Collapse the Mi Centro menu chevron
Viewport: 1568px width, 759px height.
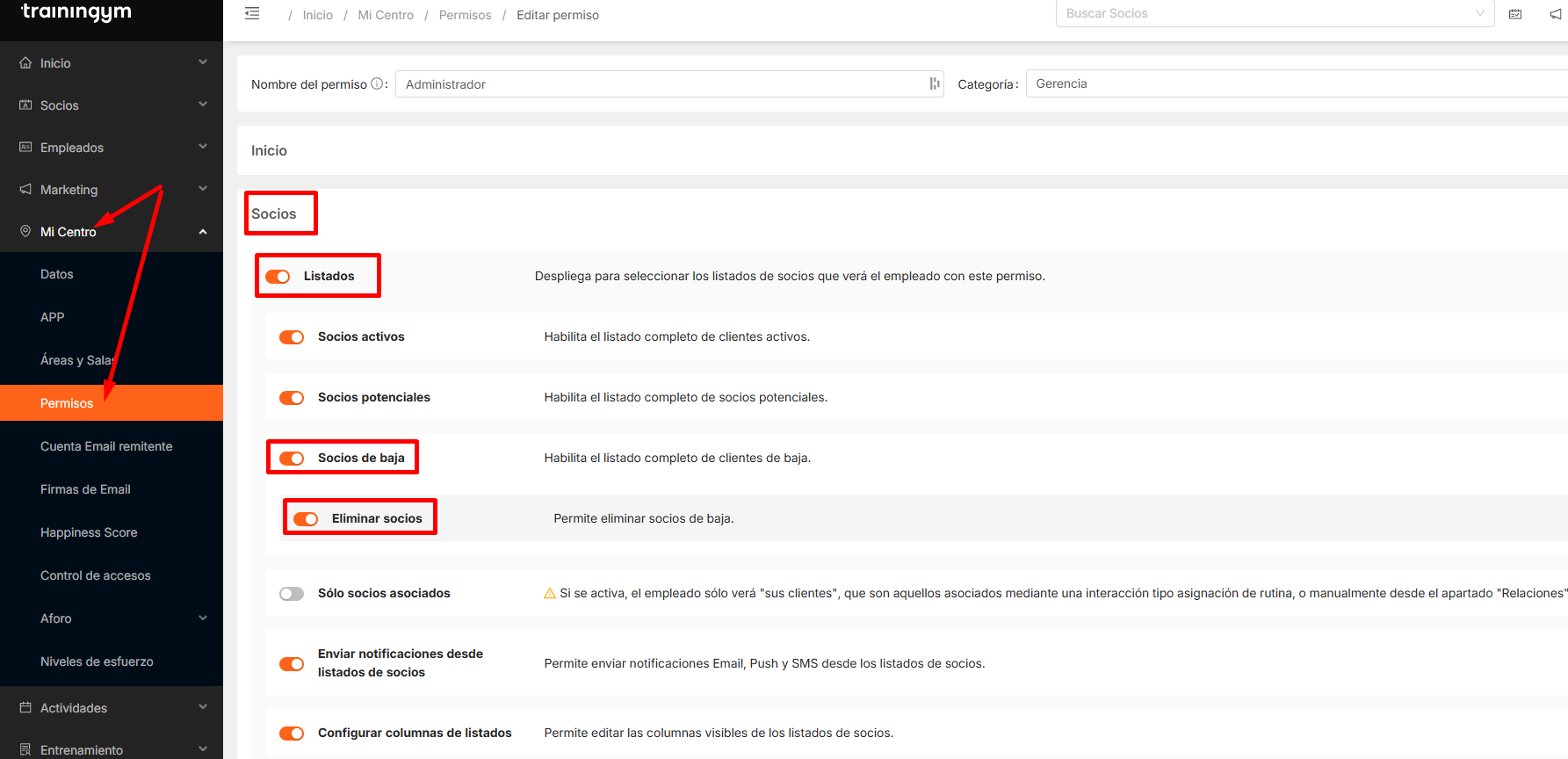[x=203, y=232]
